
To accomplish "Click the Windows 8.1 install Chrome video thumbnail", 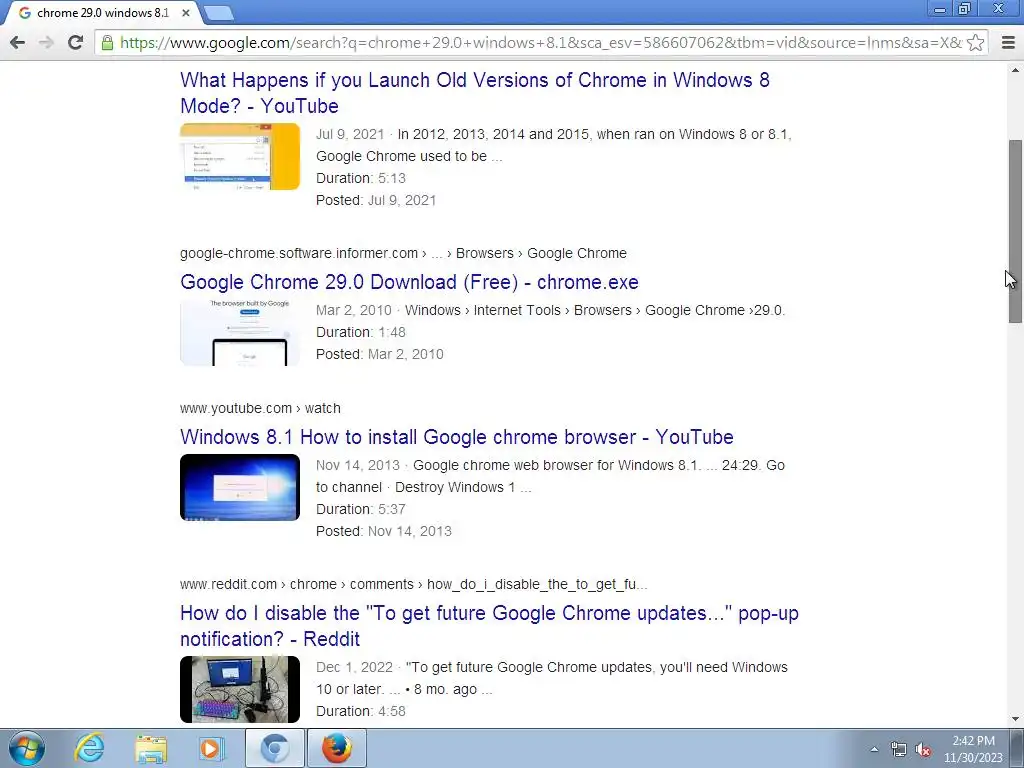I will 240,487.
